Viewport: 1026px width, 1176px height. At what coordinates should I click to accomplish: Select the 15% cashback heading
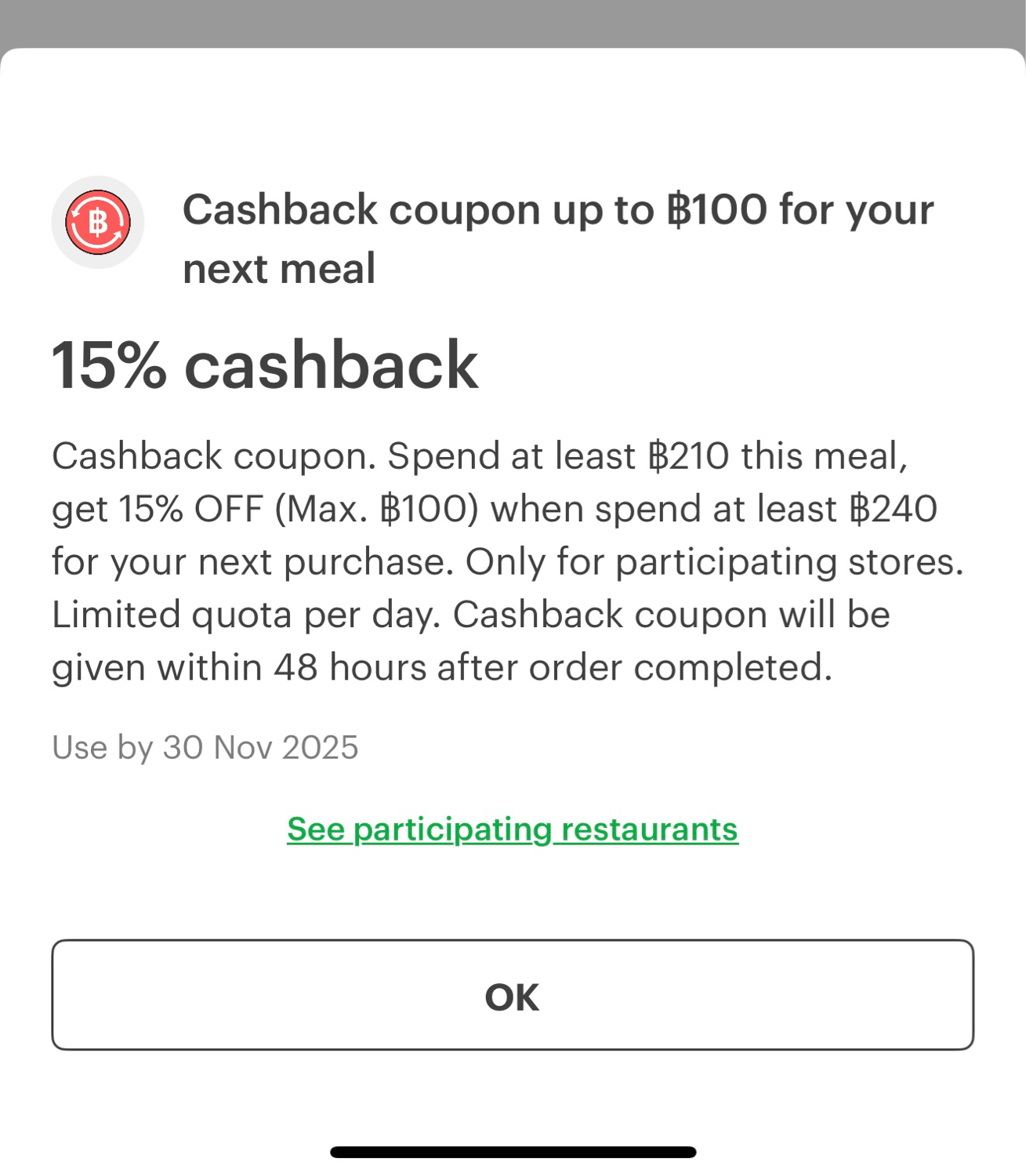pos(265,365)
